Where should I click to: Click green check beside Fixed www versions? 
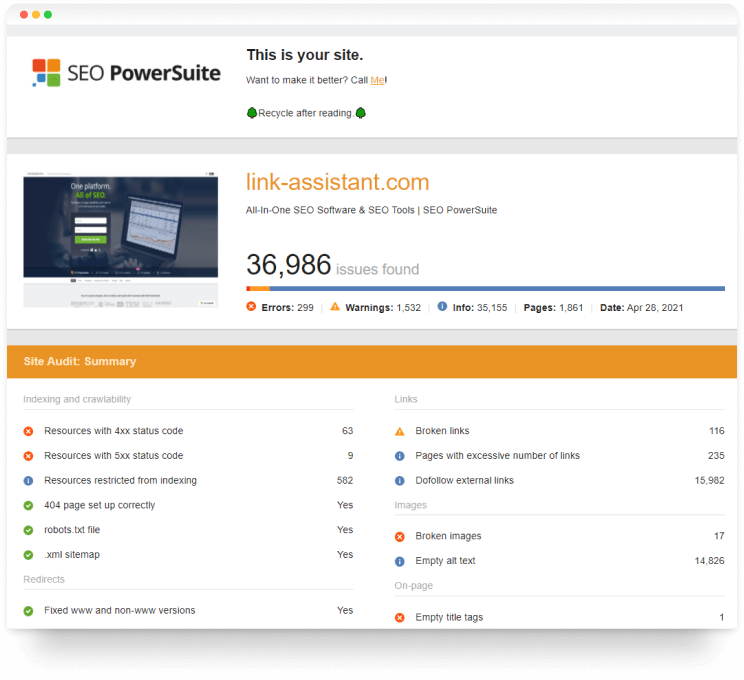tap(28, 611)
